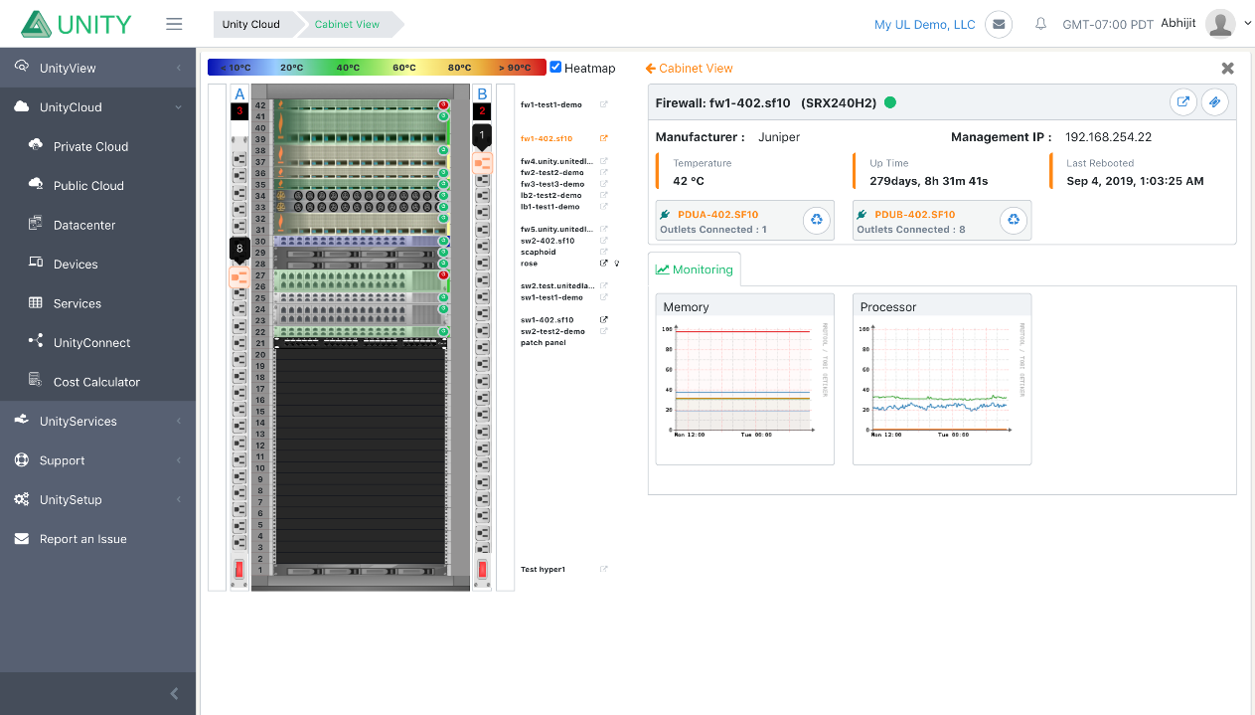Open external link icon for Test hyper1

point(604,570)
